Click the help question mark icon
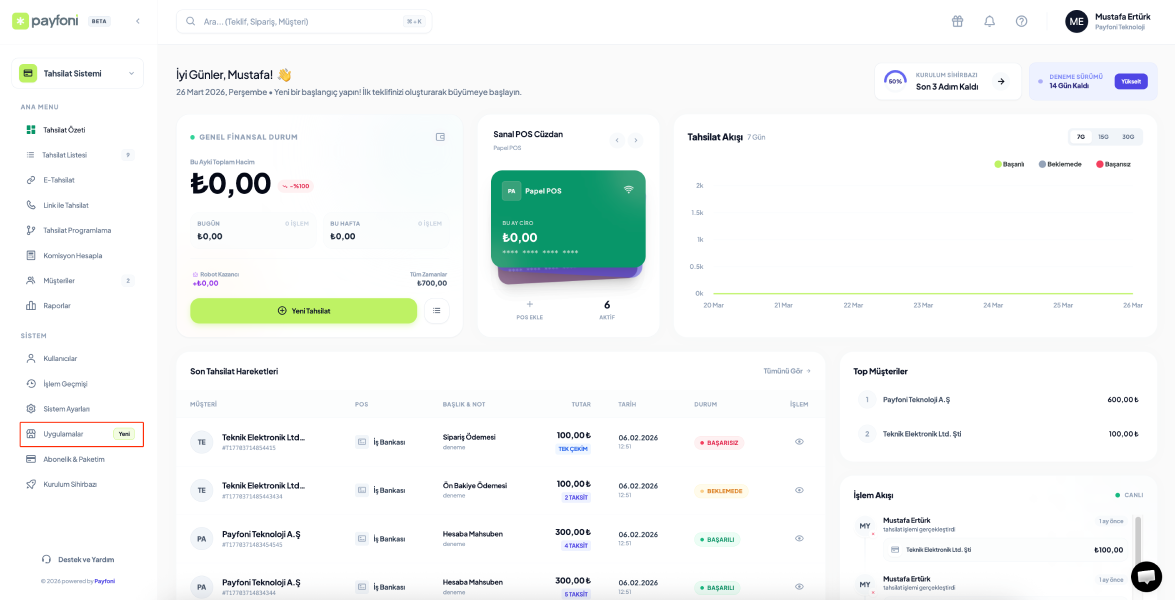Screen dimensions: 1175x600 coord(1021,21)
